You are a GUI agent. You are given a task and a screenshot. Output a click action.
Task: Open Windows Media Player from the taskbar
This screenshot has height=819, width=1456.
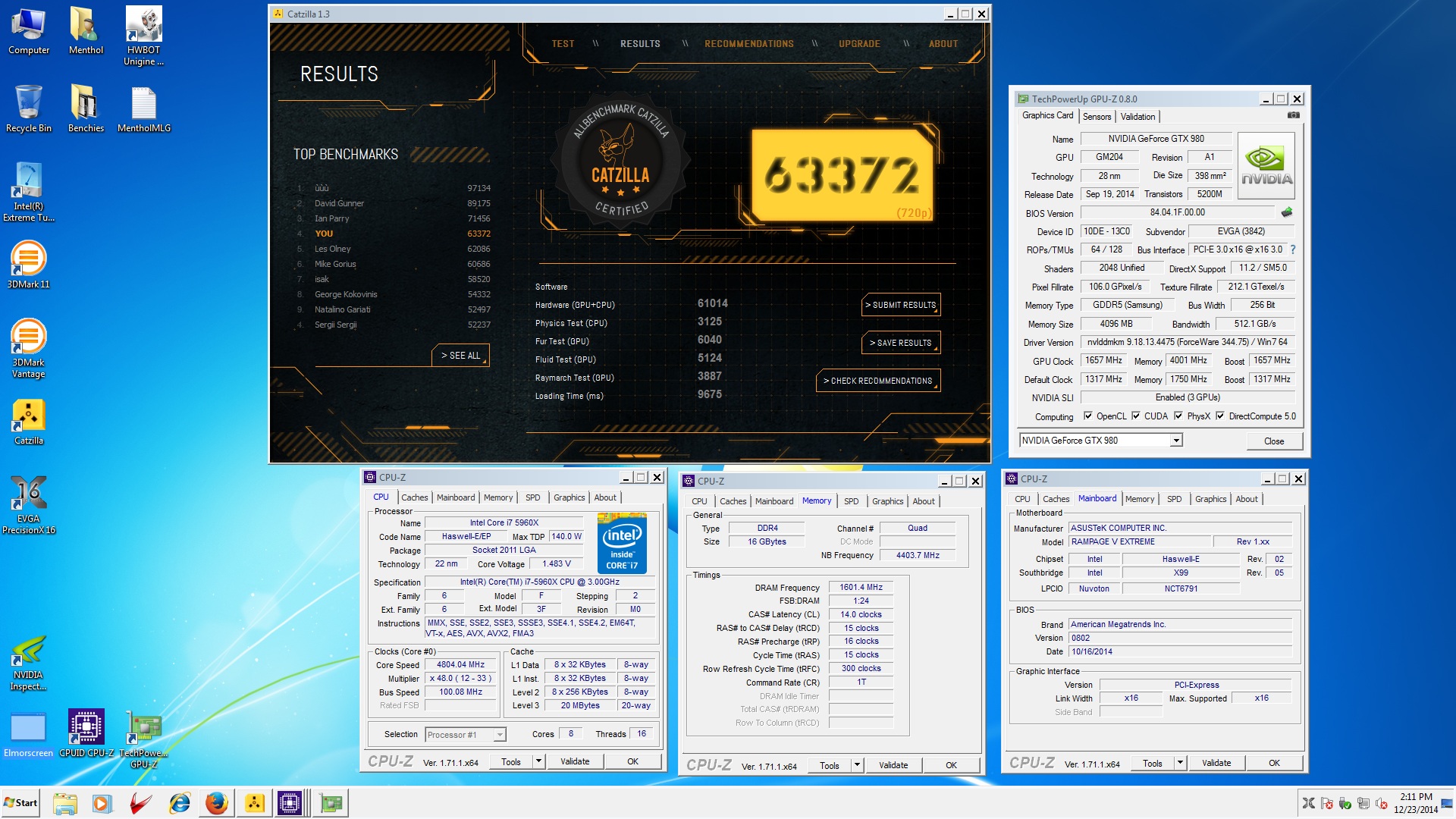[x=102, y=803]
